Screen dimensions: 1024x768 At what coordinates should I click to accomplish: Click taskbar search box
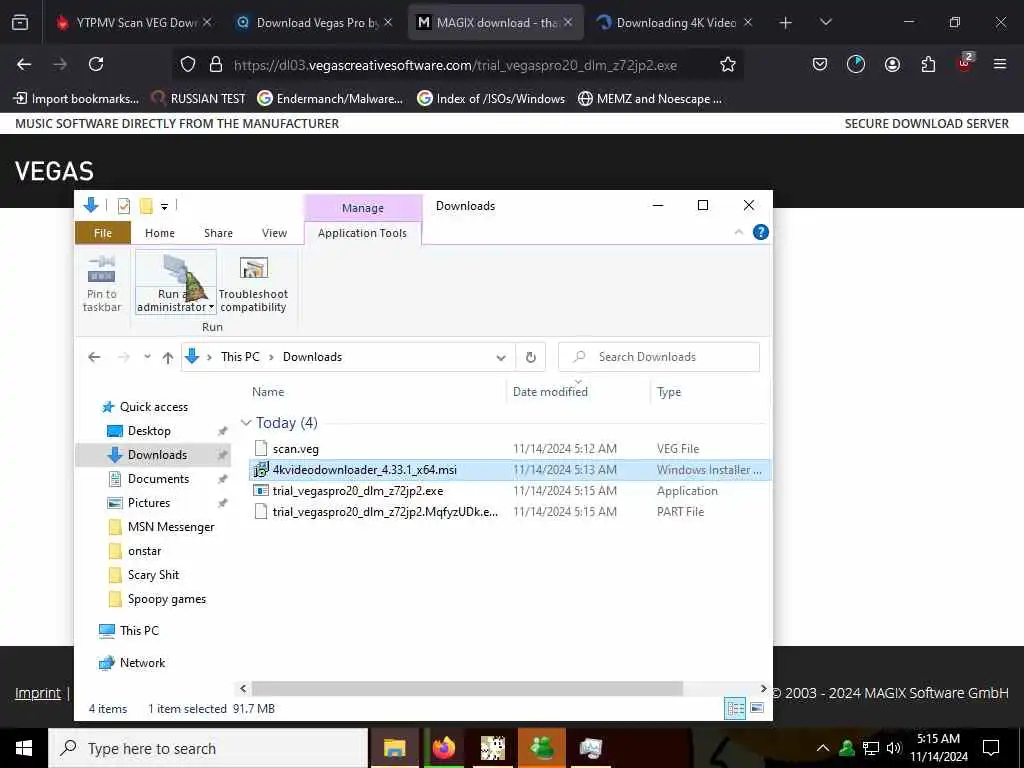208,748
